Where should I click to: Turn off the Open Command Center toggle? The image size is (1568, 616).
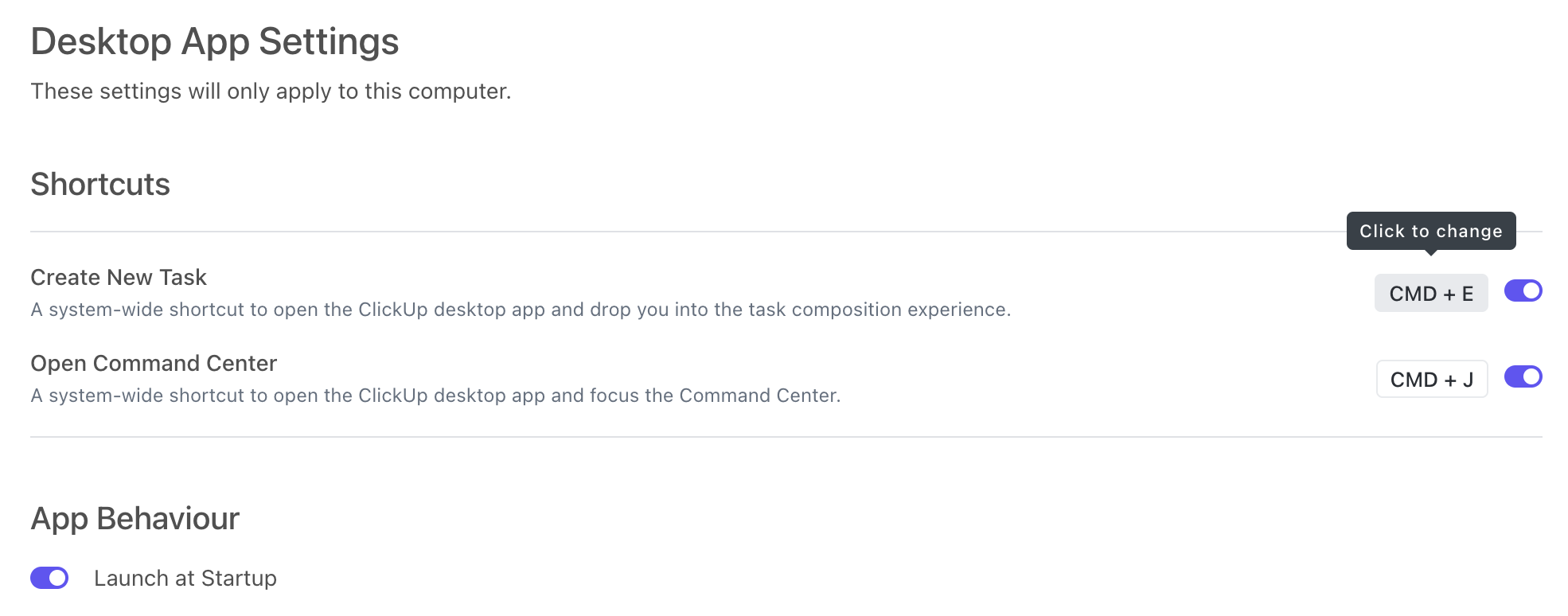click(x=1523, y=377)
